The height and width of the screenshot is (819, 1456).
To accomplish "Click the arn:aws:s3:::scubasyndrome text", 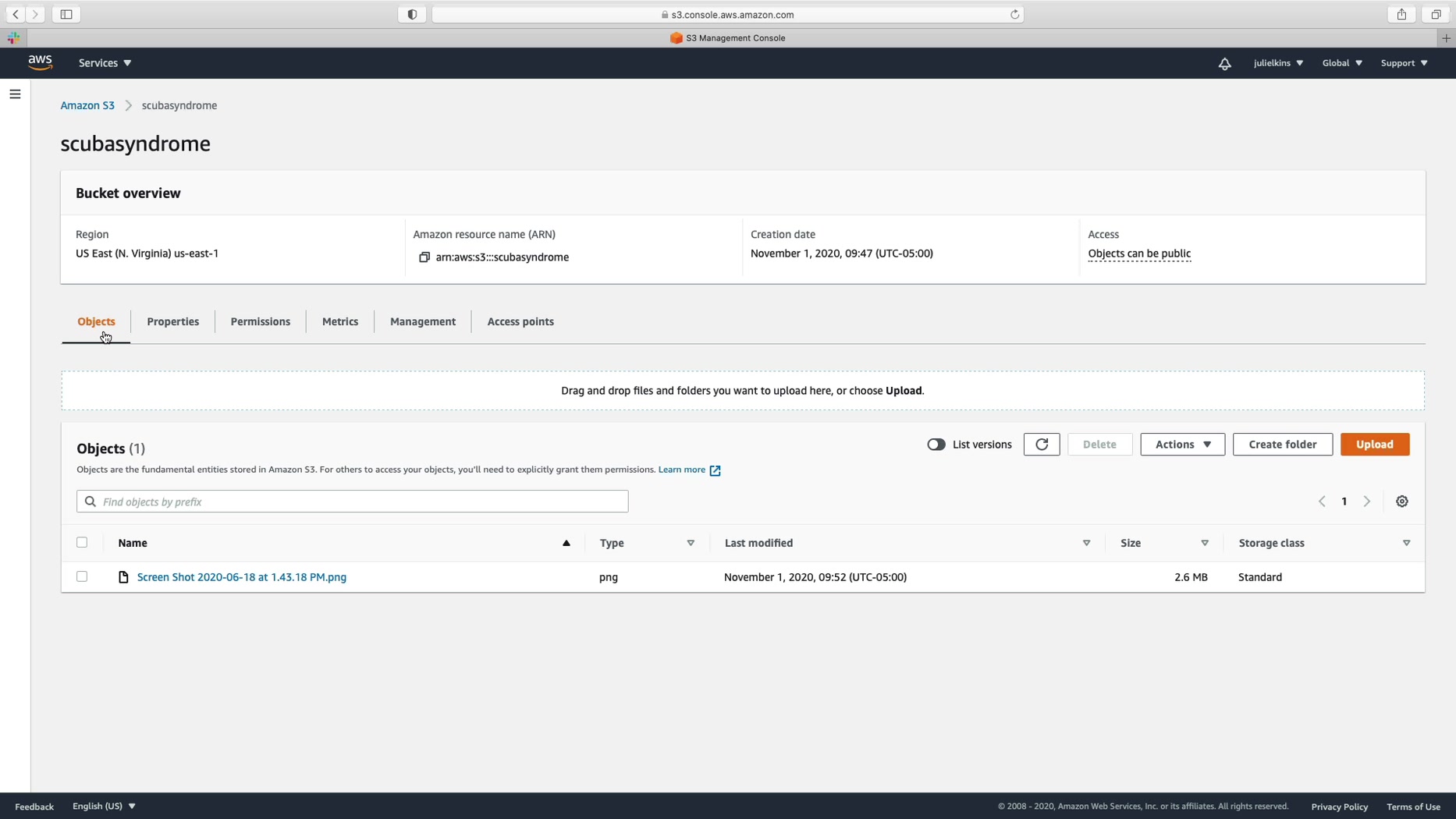I will (x=502, y=257).
